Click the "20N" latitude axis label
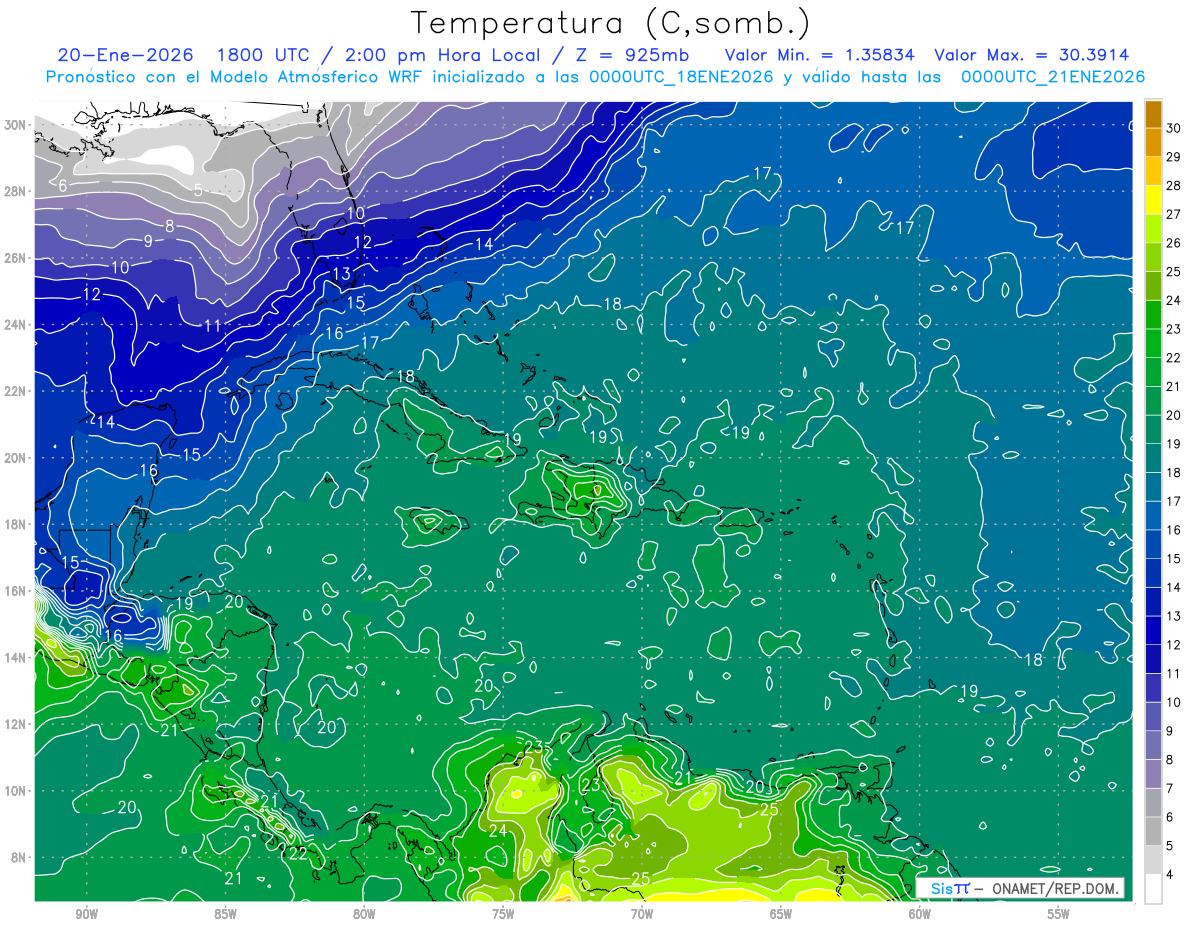 click(x=15, y=458)
